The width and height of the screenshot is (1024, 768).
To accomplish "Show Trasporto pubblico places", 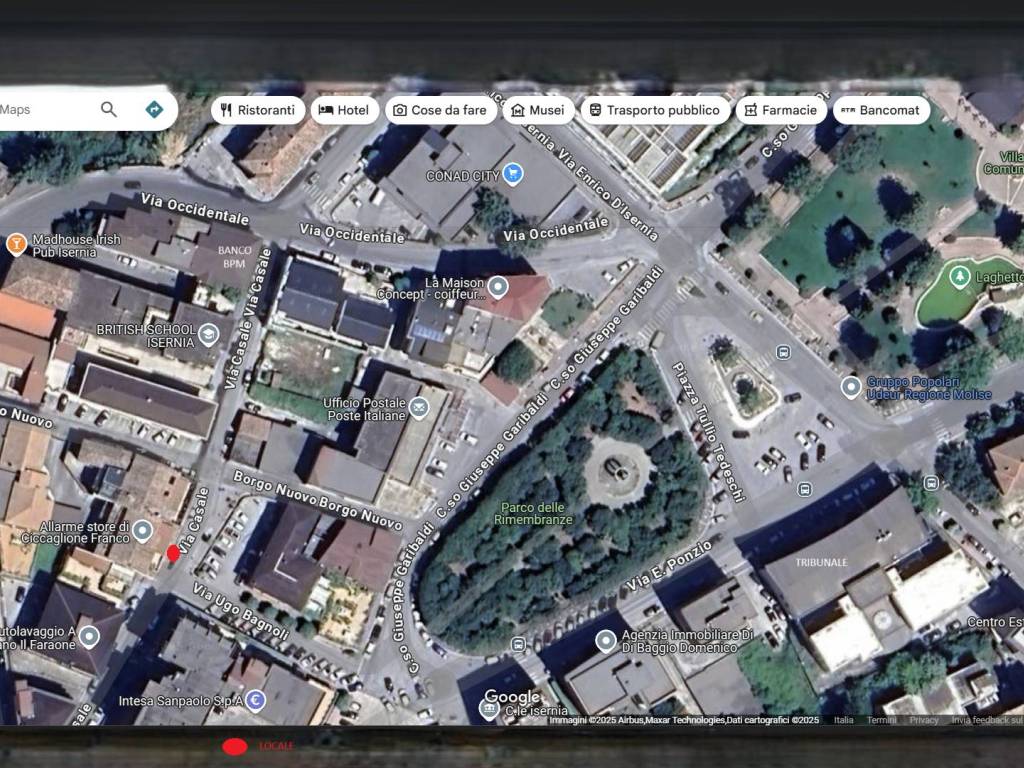I will click(x=654, y=110).
